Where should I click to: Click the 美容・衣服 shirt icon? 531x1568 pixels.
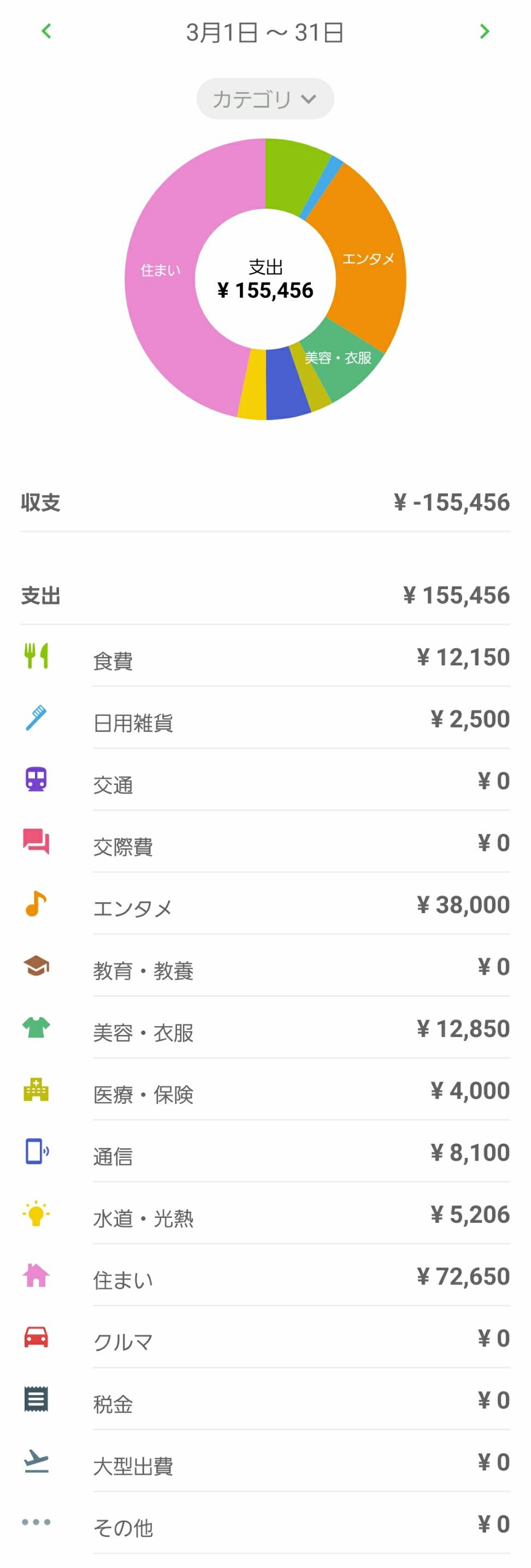pyautogui.click(x=36, y=1027)
